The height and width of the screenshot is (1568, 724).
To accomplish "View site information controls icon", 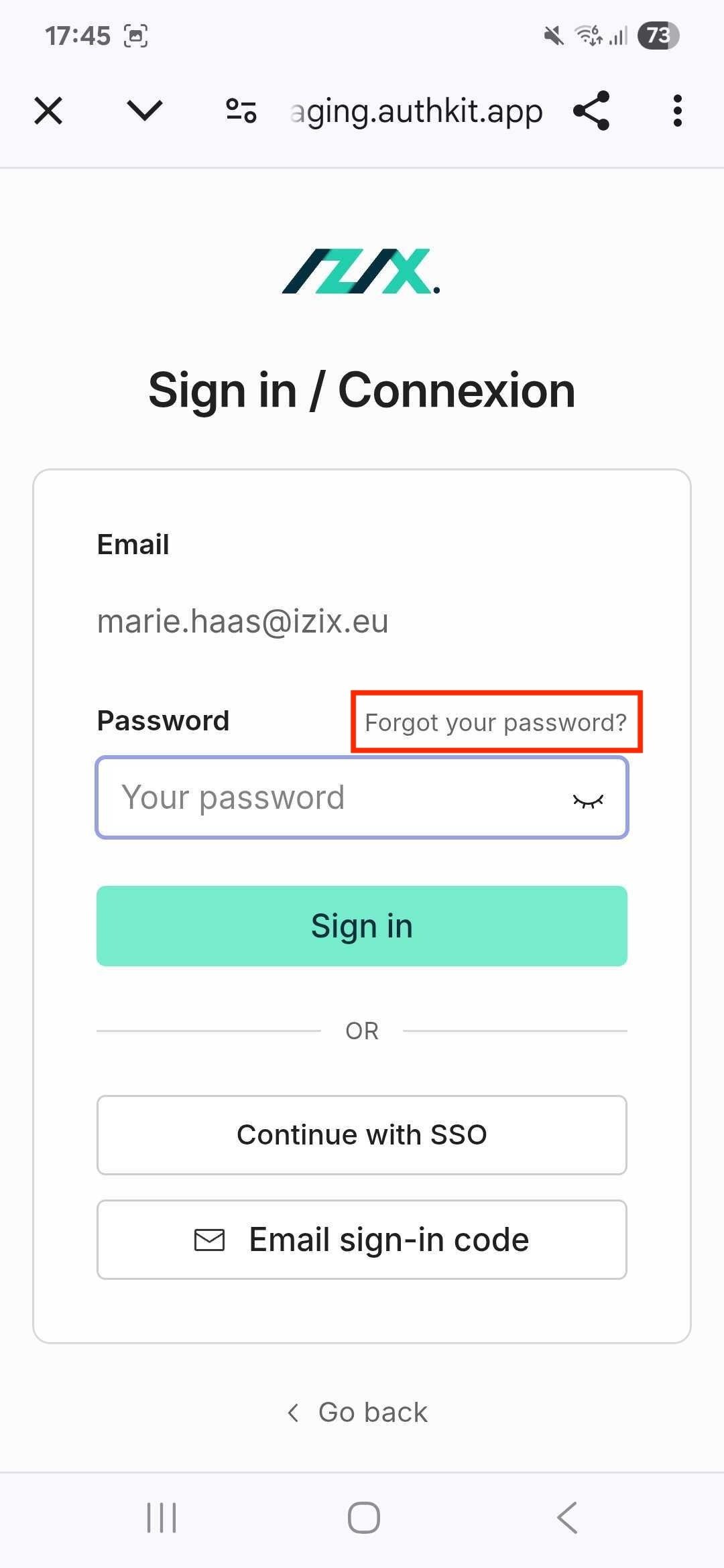I will coord(239,111).
